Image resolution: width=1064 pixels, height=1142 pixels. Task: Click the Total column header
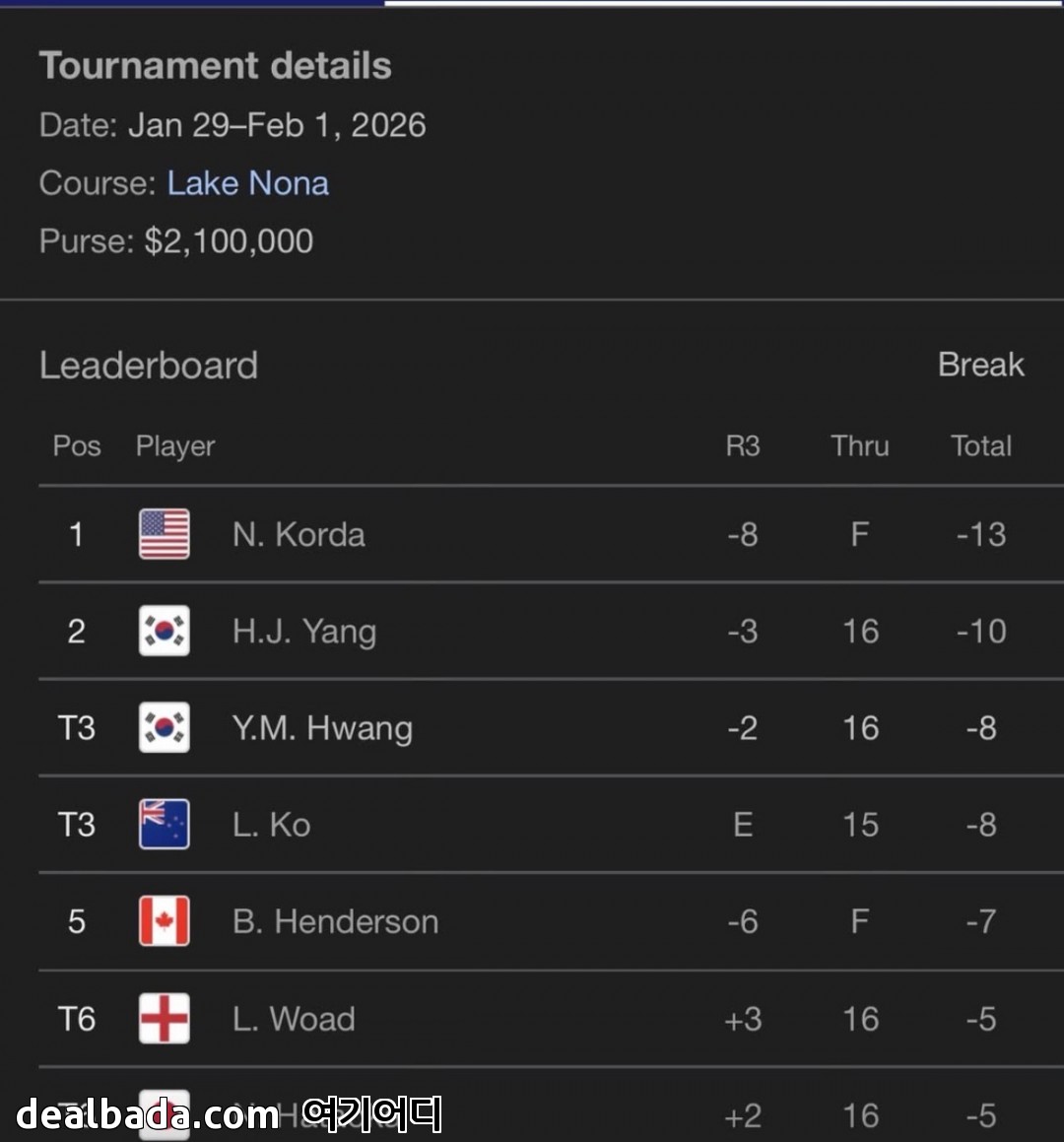coord(981,446)
